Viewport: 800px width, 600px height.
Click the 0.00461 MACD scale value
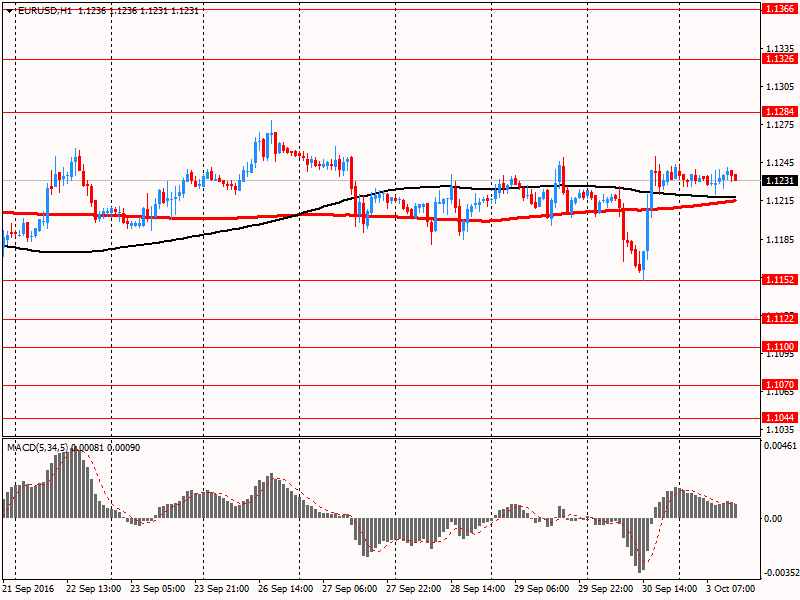click(780, 445)
